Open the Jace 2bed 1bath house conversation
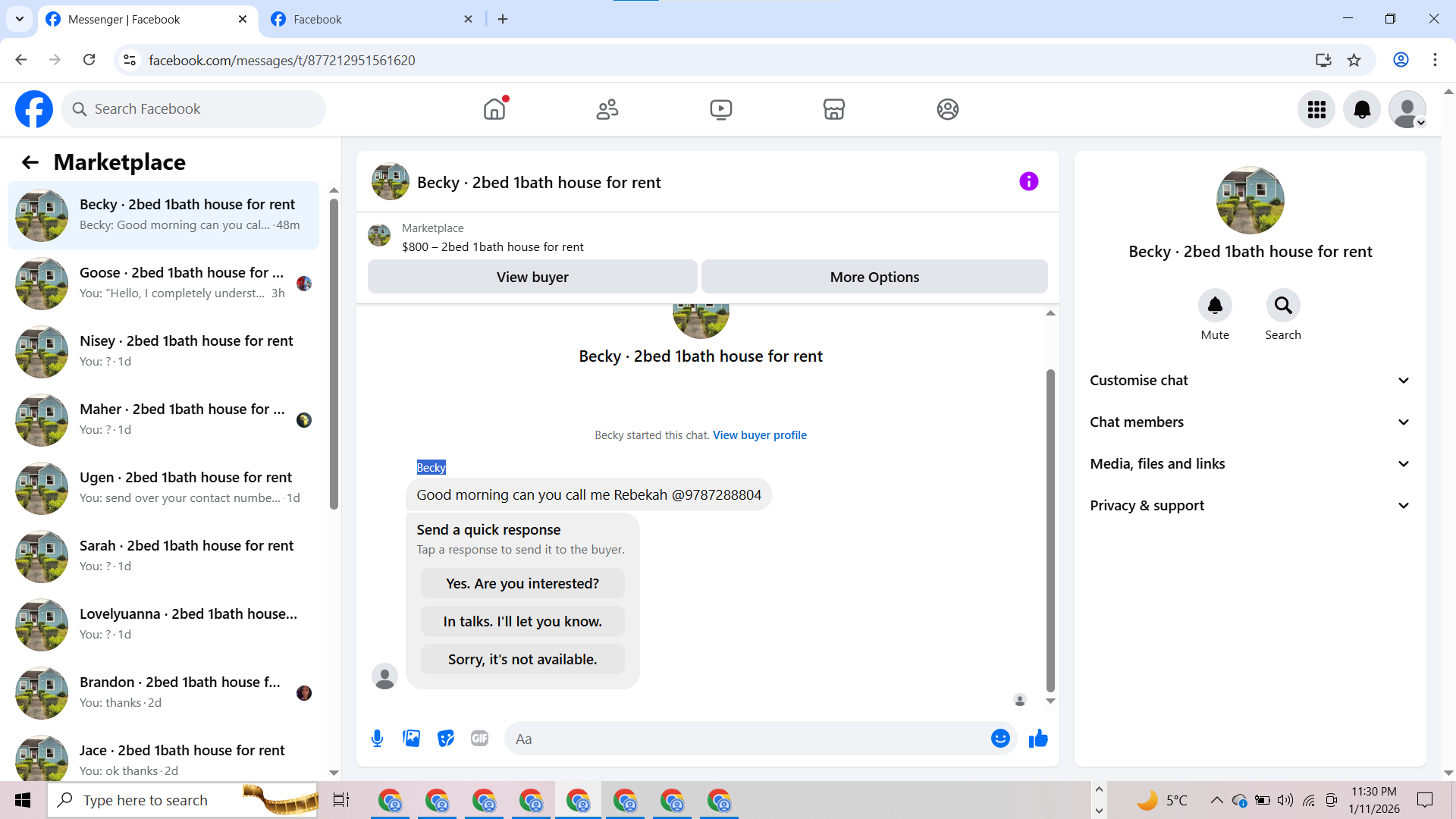1456x819 pixels. click(x=163, y=759)
